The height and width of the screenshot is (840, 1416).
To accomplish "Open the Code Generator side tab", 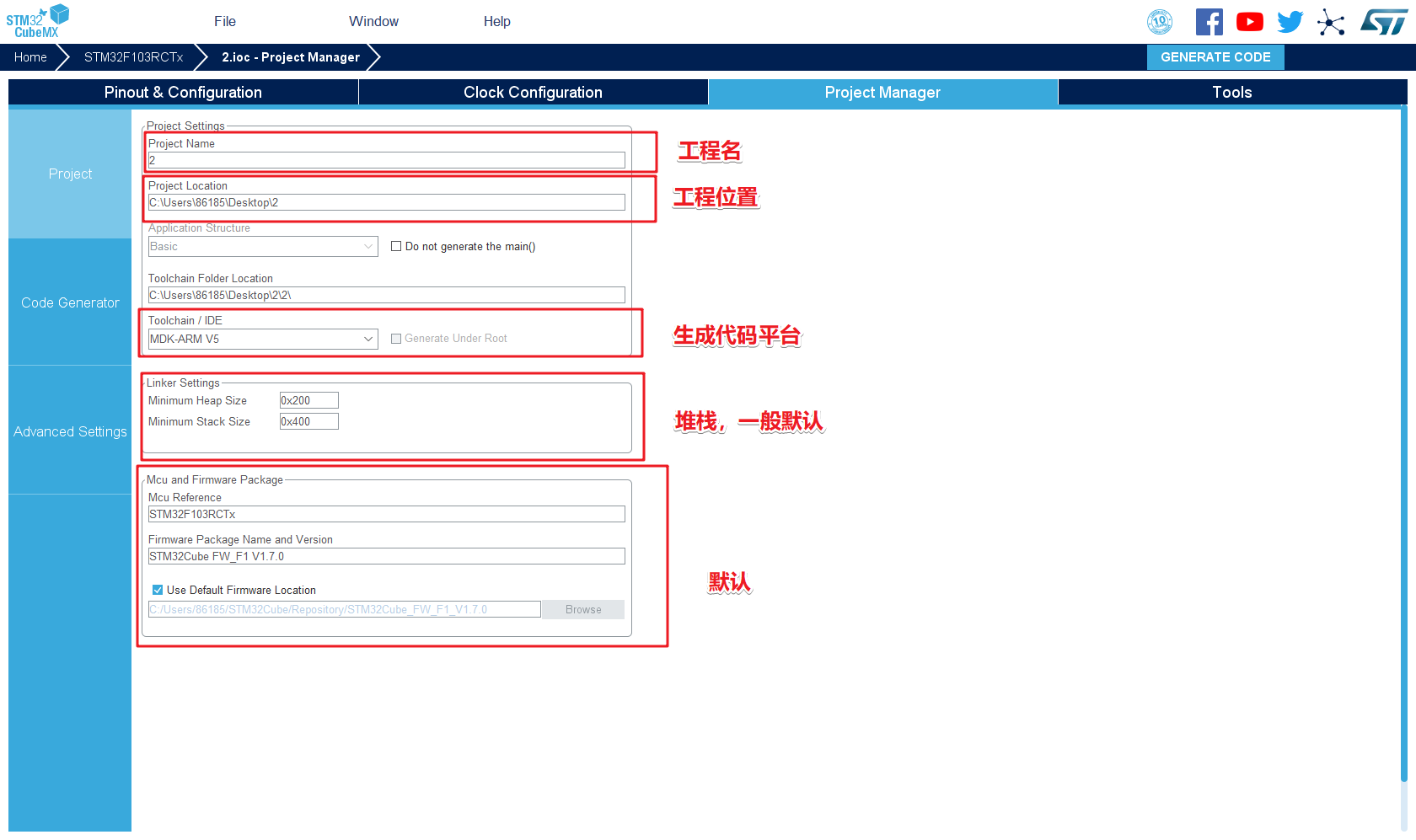I will 70,303.
